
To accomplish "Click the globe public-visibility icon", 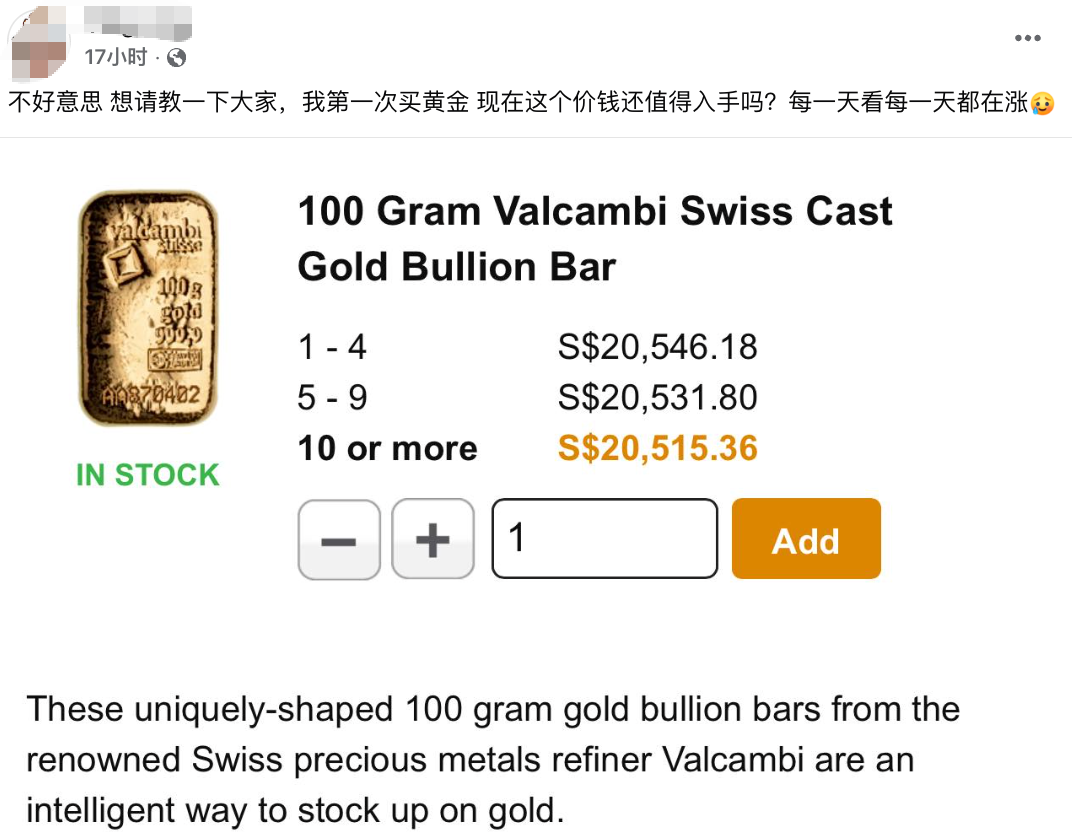I will coord(176,58).
